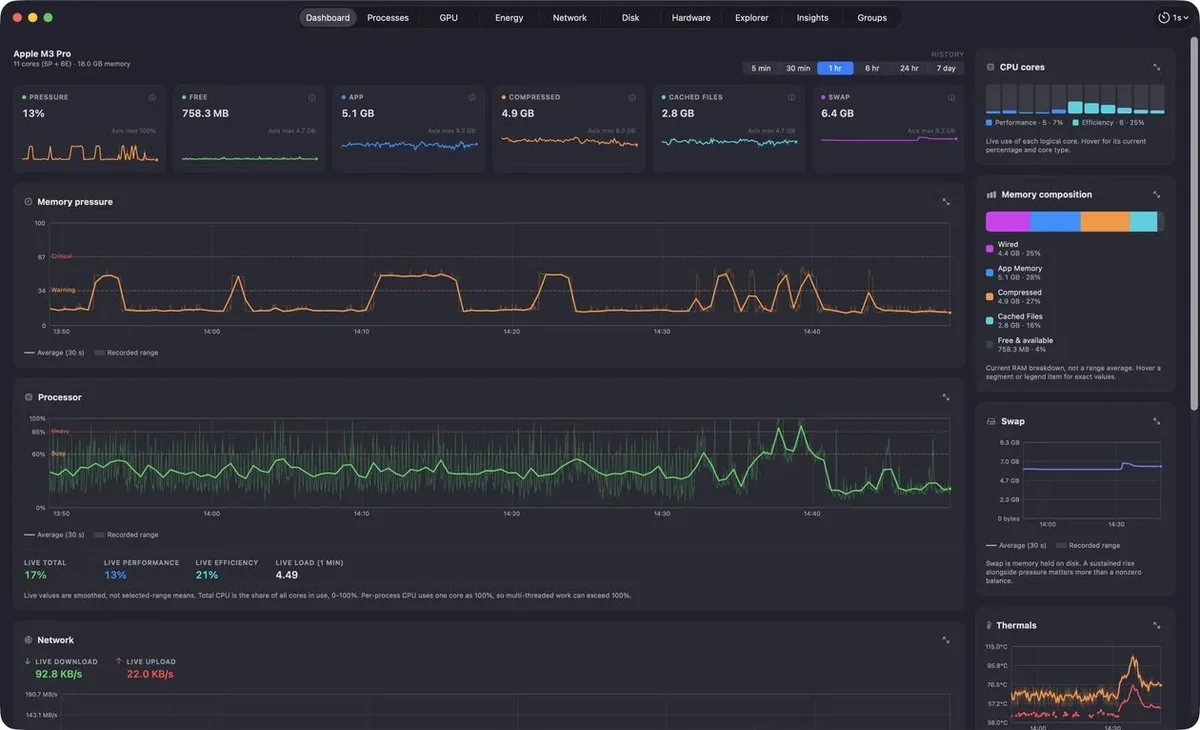
Task: Open info icon on Swap card
Action: (951, 98)
